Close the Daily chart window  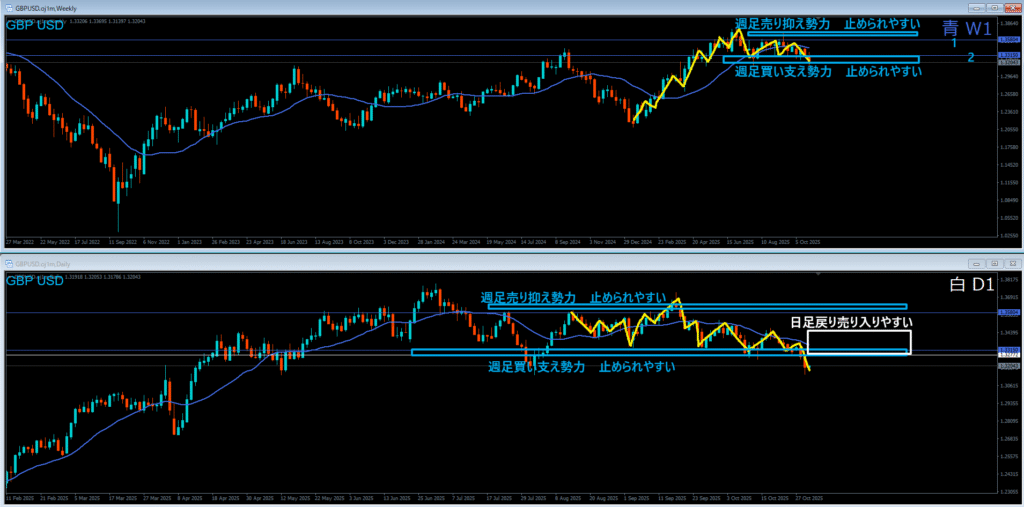(1011, 262)
